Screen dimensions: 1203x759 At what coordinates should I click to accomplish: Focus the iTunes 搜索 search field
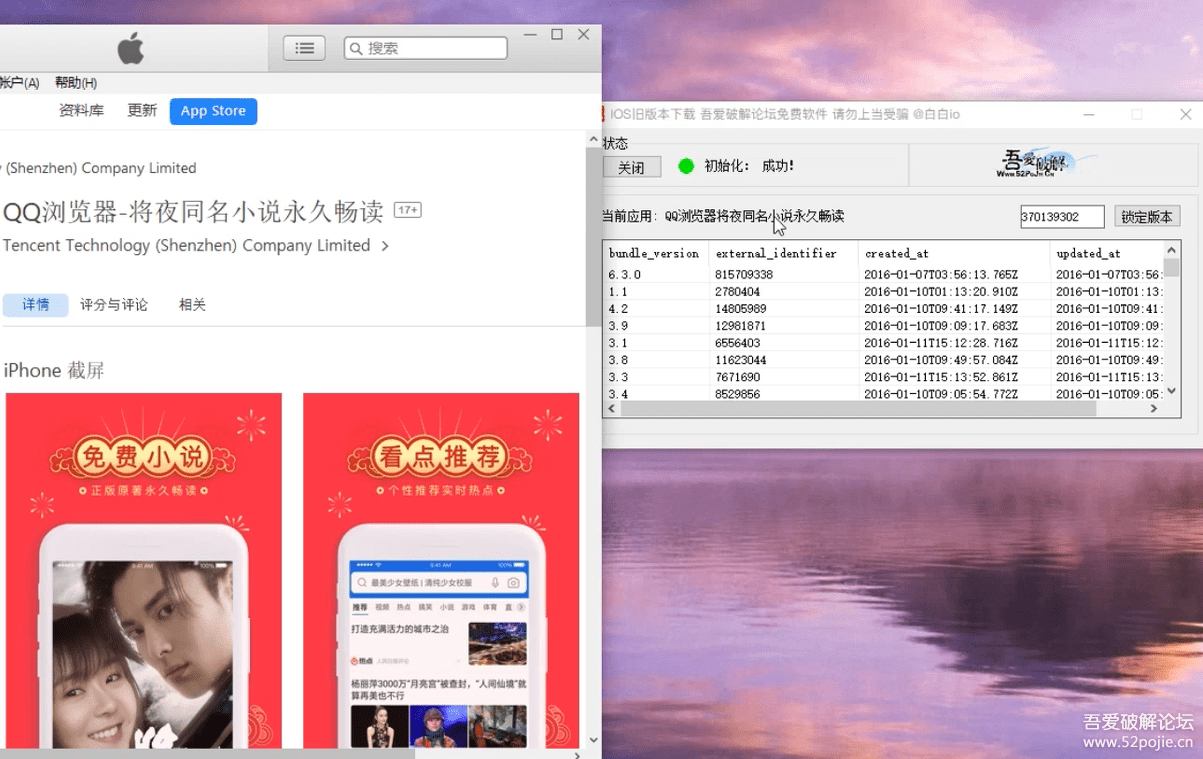(x=426, y=48)
